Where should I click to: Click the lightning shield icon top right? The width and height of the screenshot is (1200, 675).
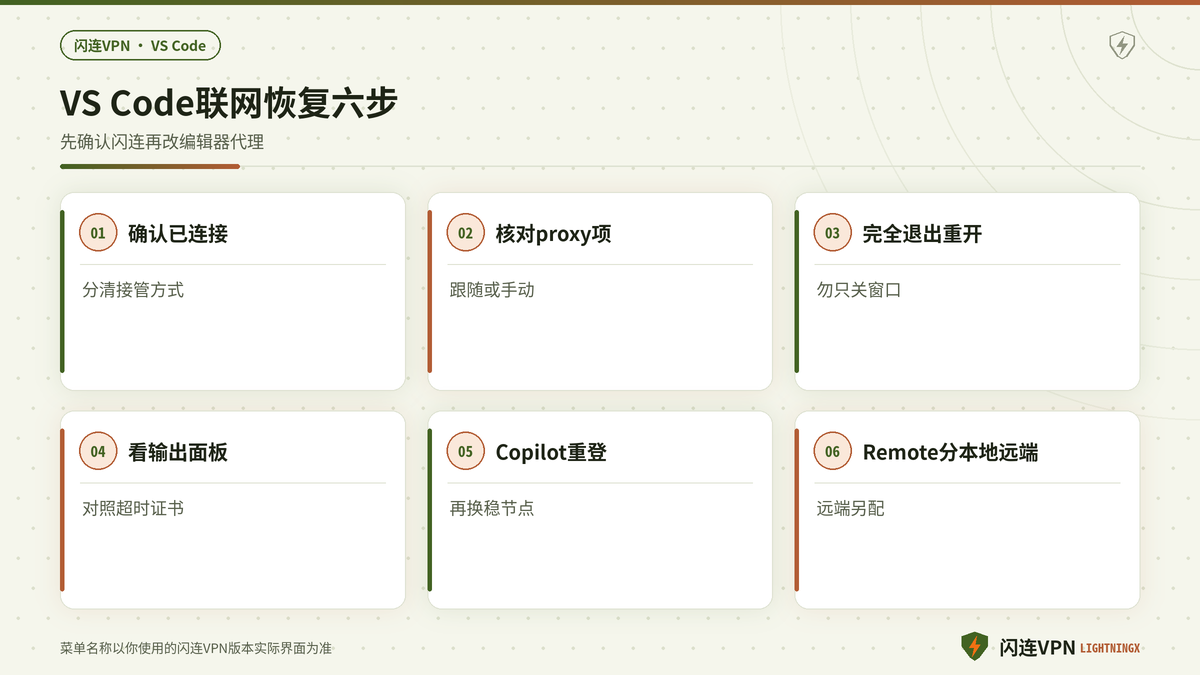click(x=1122, y=45)
